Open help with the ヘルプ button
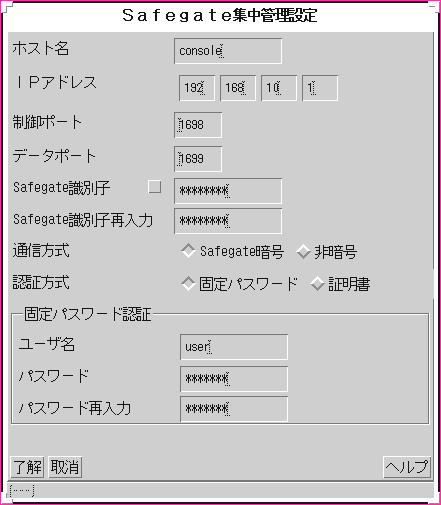 (x=407, y=467)
